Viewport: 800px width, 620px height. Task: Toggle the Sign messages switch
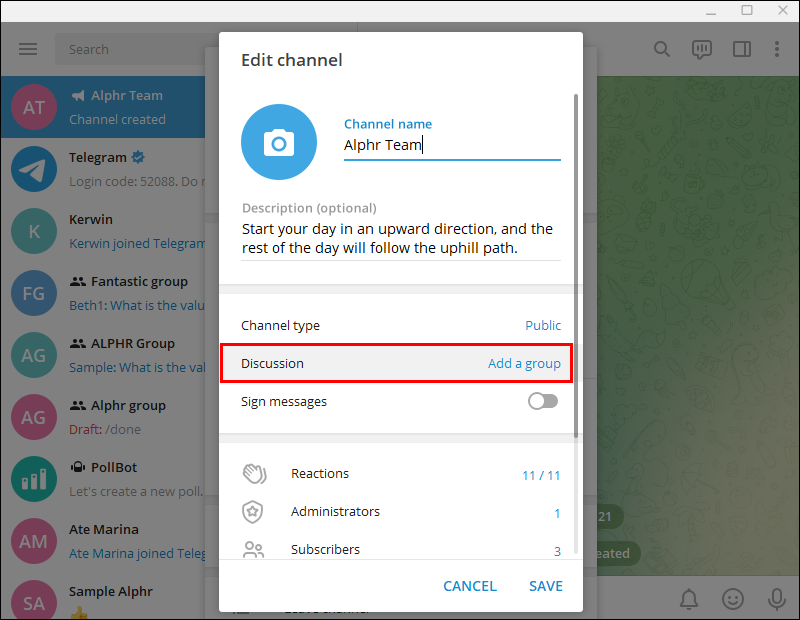coord(543,401)
